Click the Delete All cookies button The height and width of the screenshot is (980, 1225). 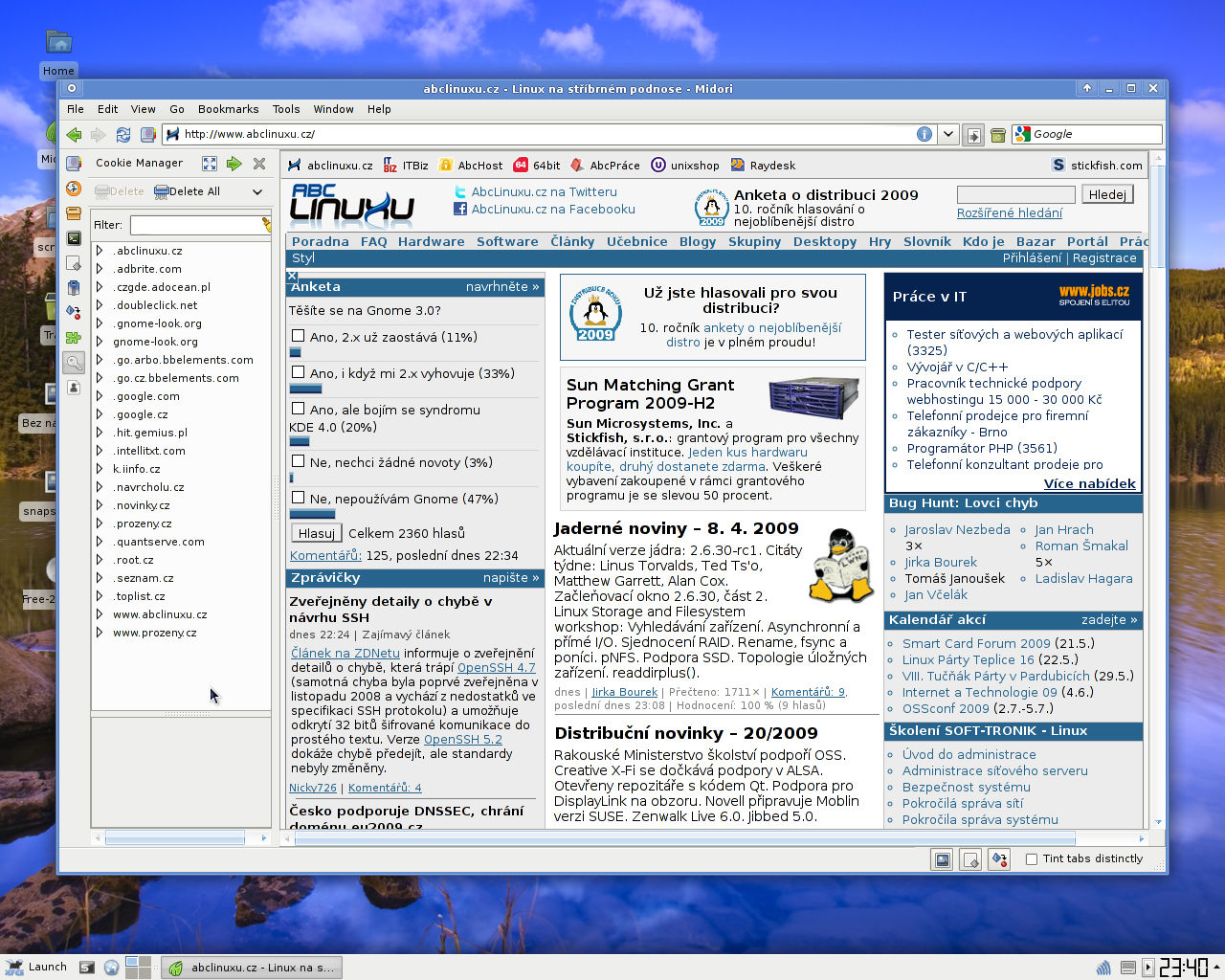(188, 191)
